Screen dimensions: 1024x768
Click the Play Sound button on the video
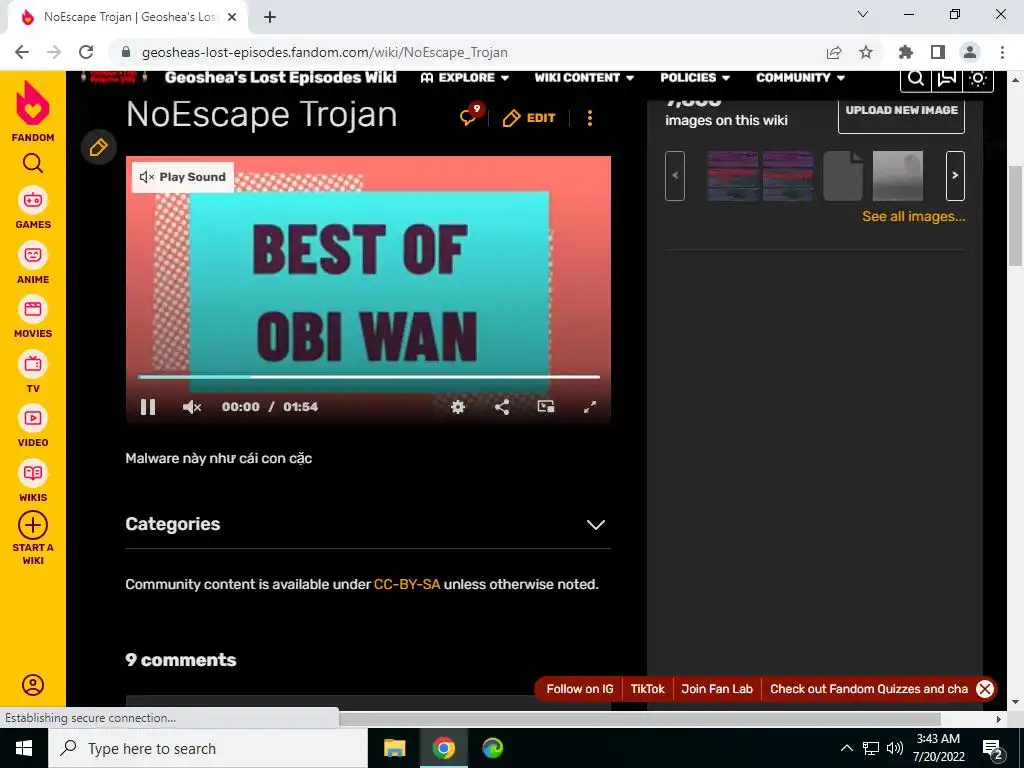click(183, 177)
